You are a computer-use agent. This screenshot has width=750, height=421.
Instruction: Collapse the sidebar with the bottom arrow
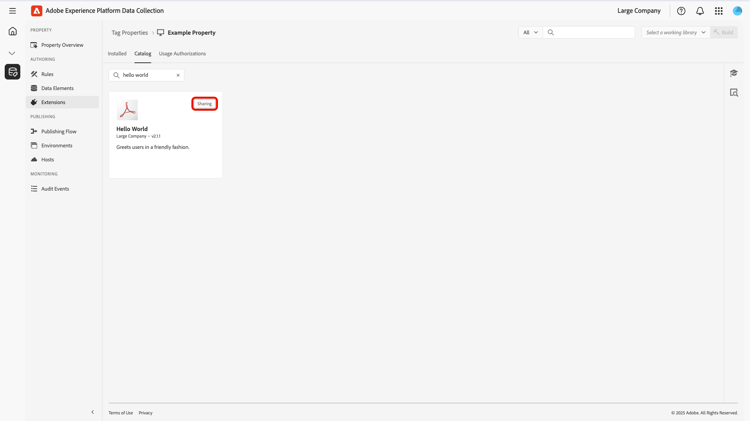[x=93, y=412]
